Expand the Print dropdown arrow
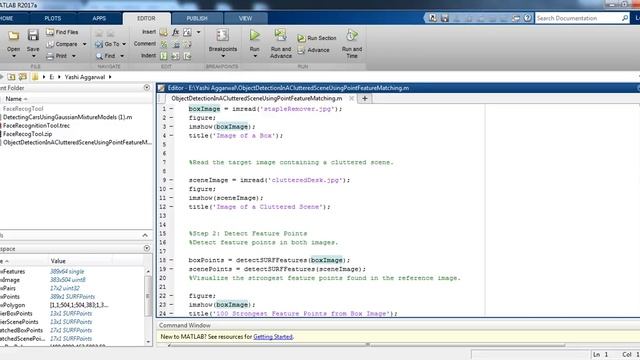640x360 pixels. pos(73,56)
